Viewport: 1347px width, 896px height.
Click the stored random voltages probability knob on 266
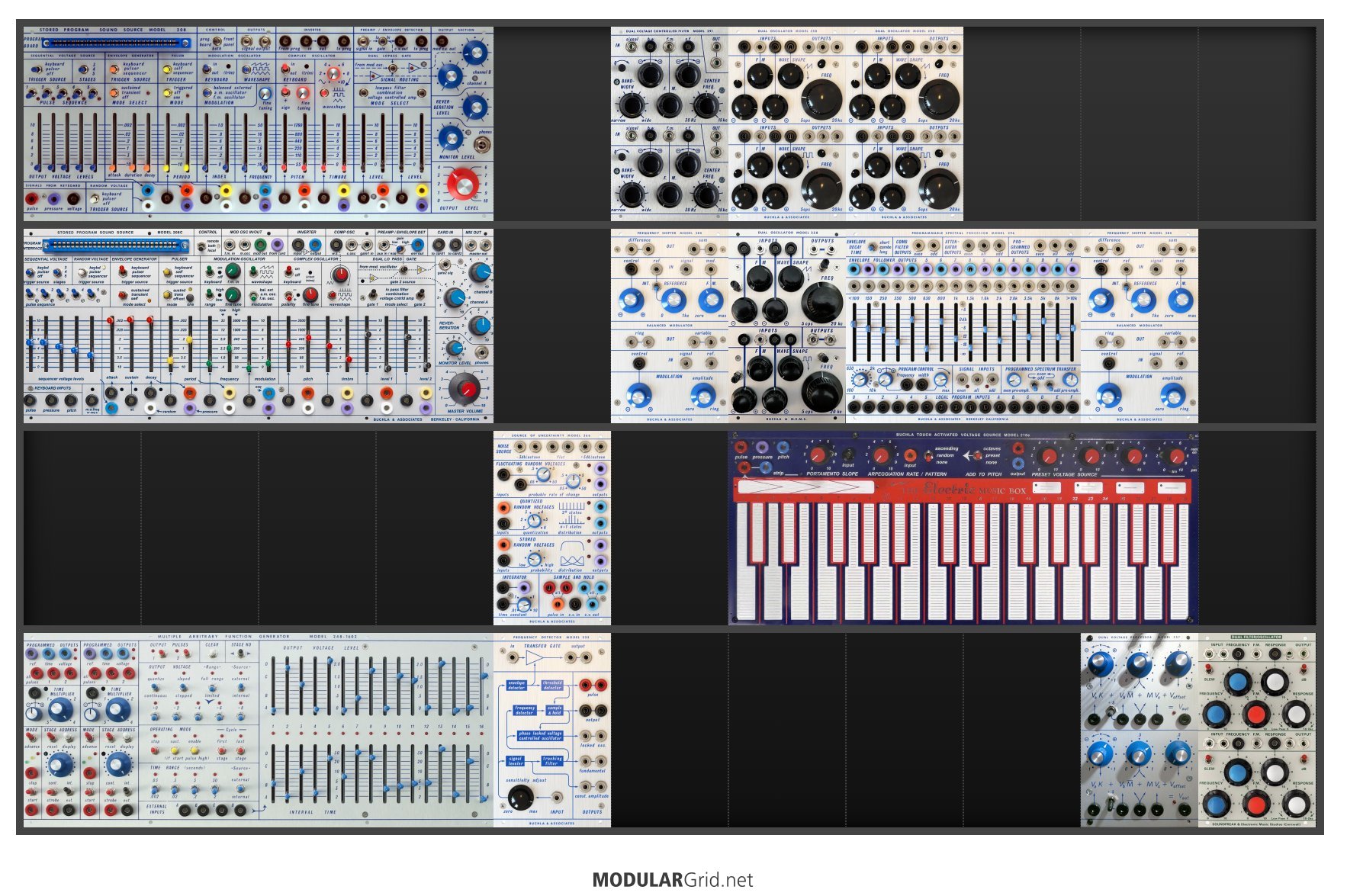pos(535,559)
